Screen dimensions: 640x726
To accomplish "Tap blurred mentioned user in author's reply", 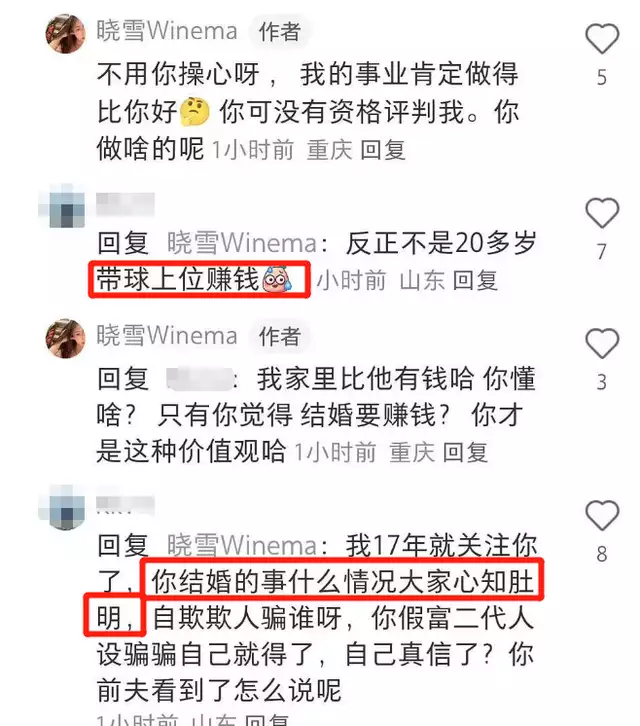I will pos(200,379).
